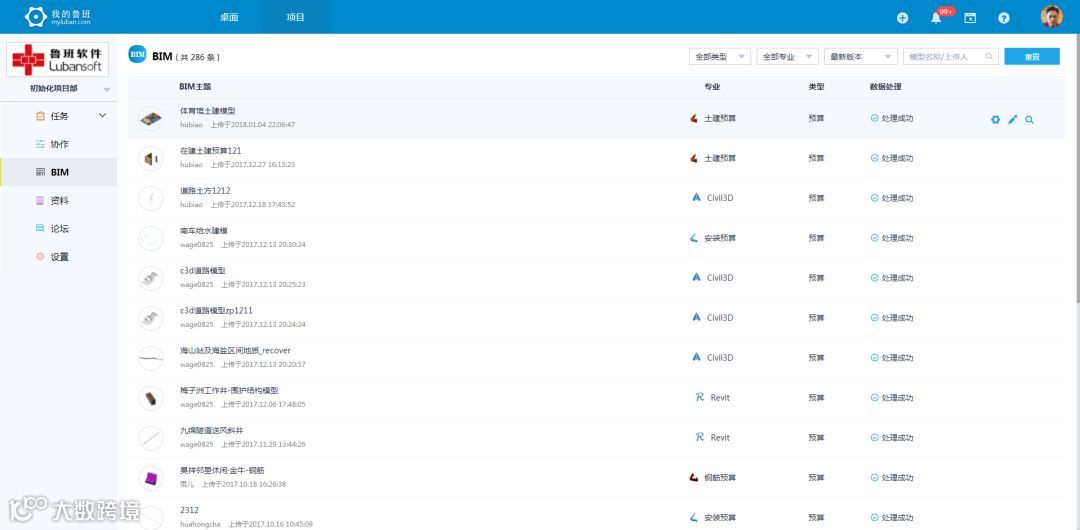Click 土建预算 icon in 在建土建预算121 row
The width and height of the screenshot is (1080, 530).
point(694,159)
